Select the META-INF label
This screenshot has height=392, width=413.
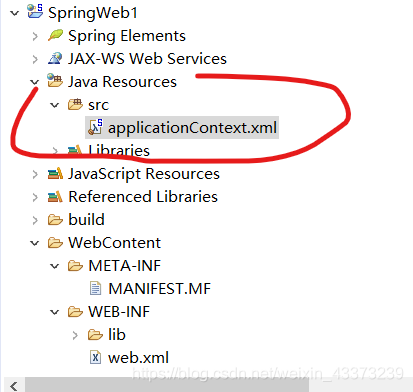[x=124, y=266]
